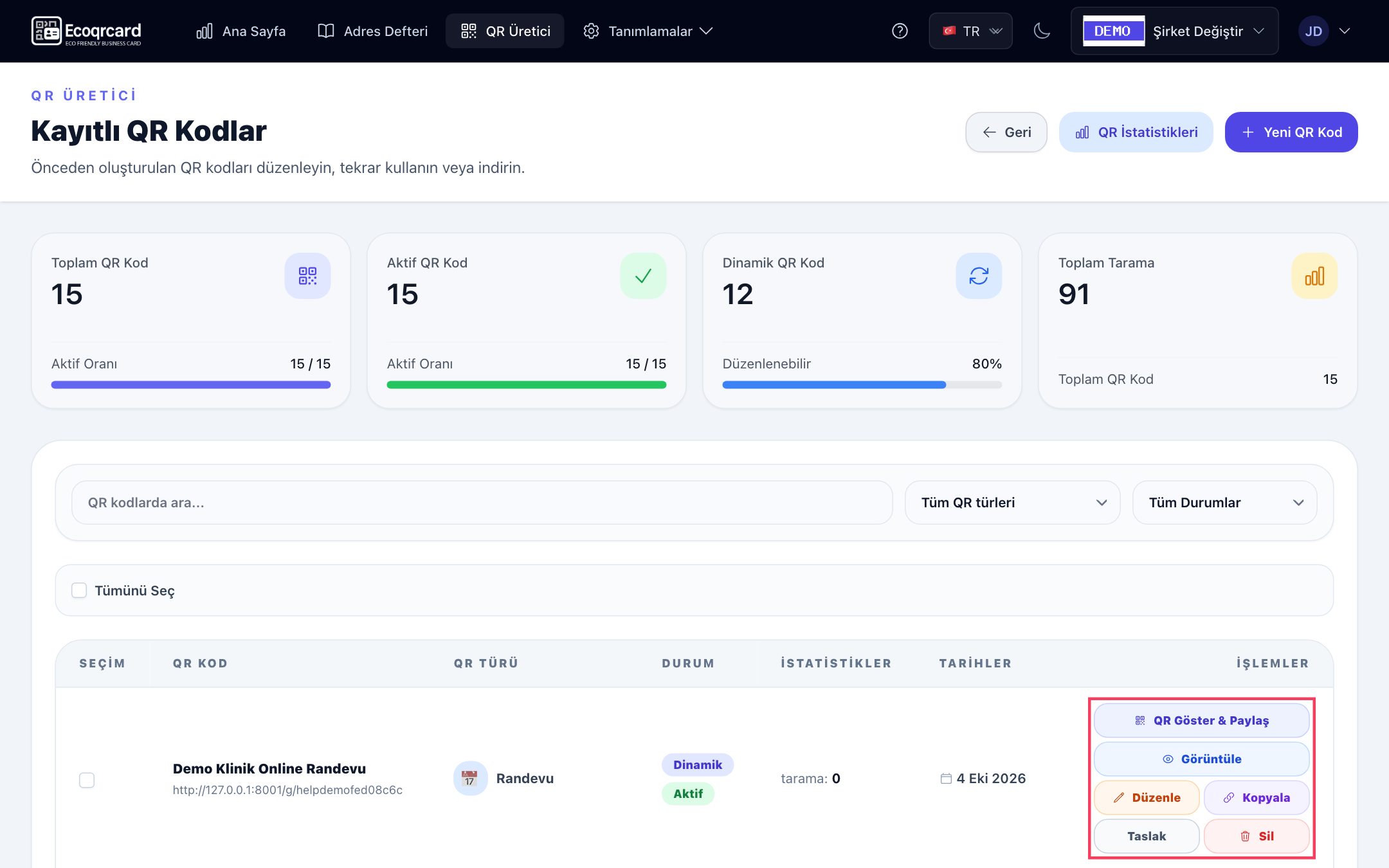This screenshot has height=868, width=1389.
Task: Click the Taslak button
Action: 1147,836
